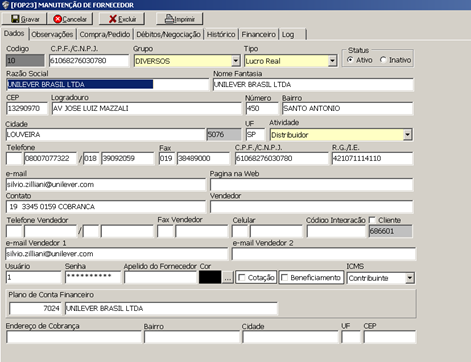Click the Logradouro field
Screen dimensions: 471x362
click(x=146, y=108)
